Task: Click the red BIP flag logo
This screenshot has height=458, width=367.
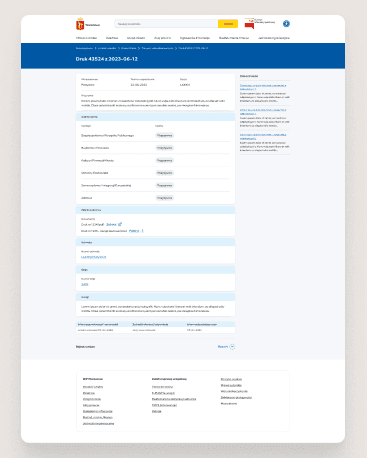Action: tap(249, 24)
